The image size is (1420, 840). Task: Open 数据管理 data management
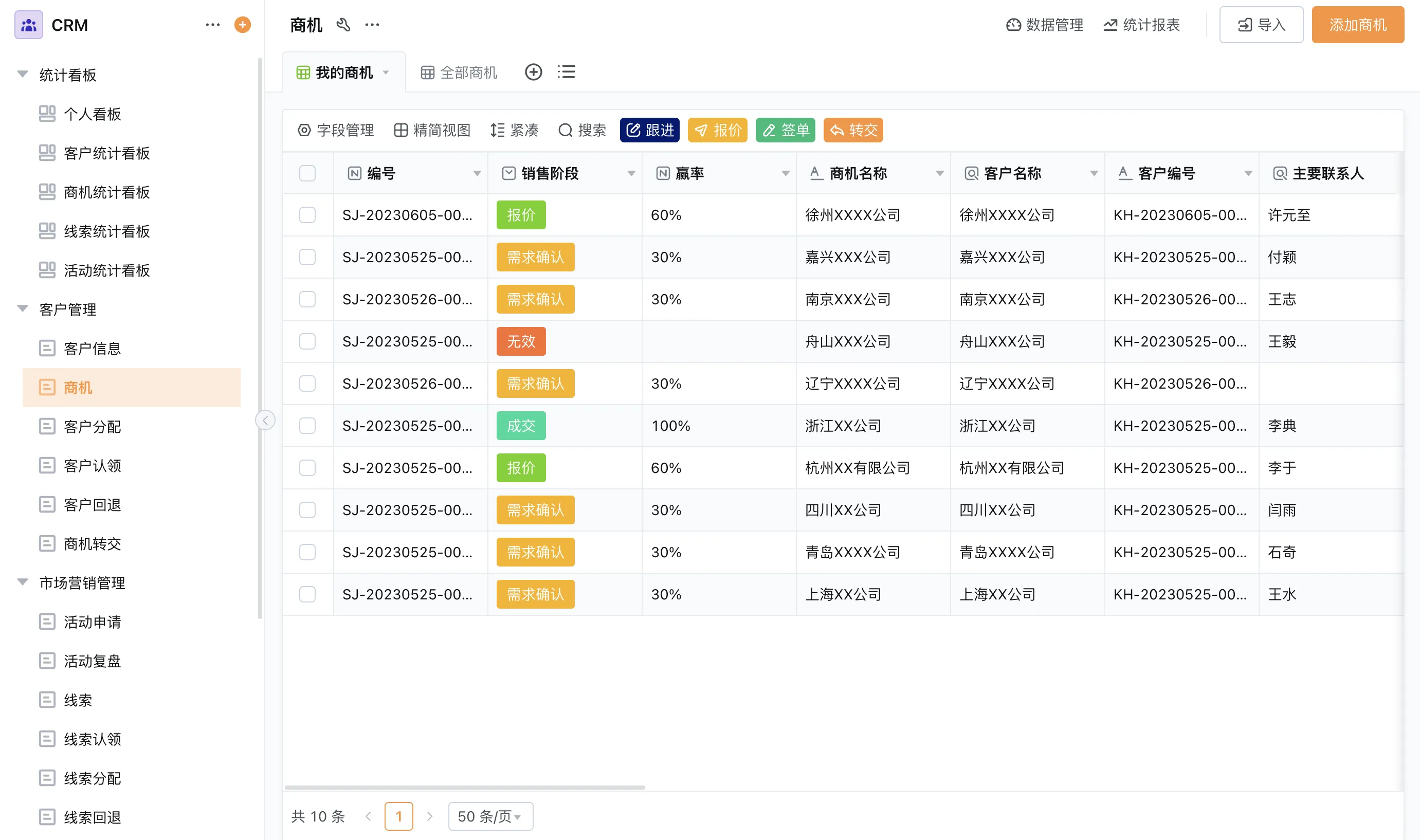coord(1044,25)
